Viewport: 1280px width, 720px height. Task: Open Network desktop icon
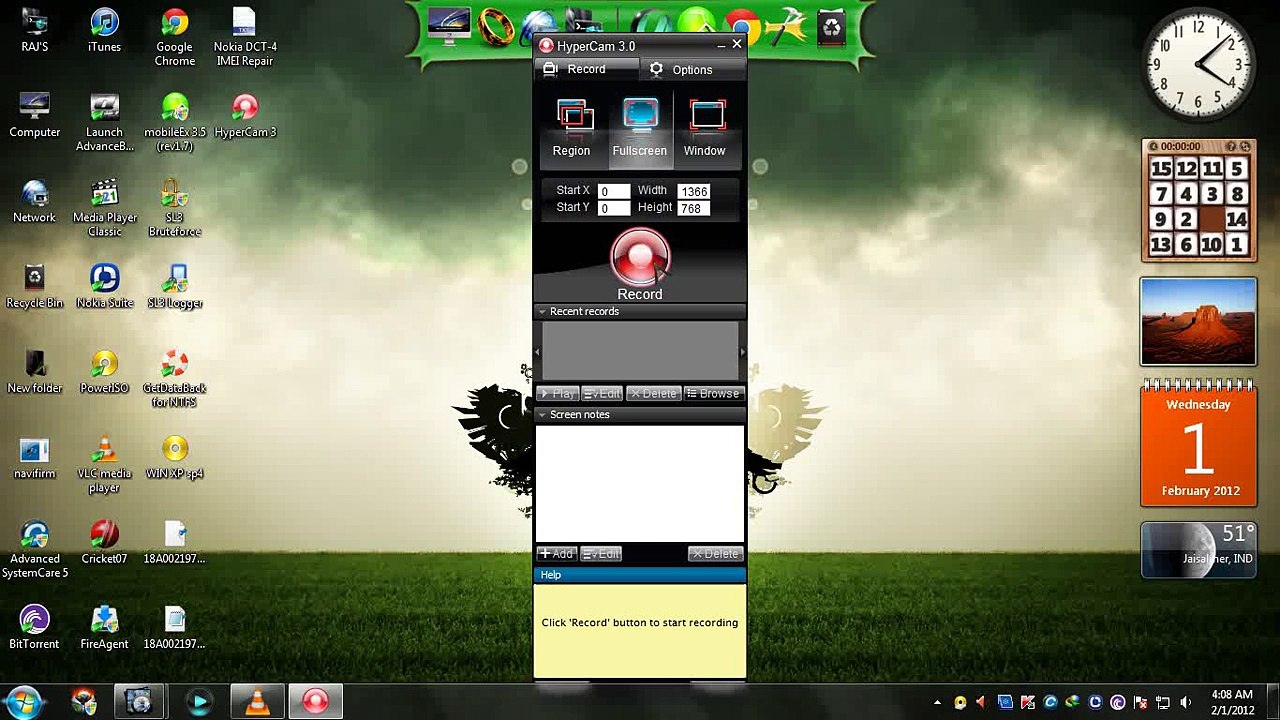coord(34,201)
